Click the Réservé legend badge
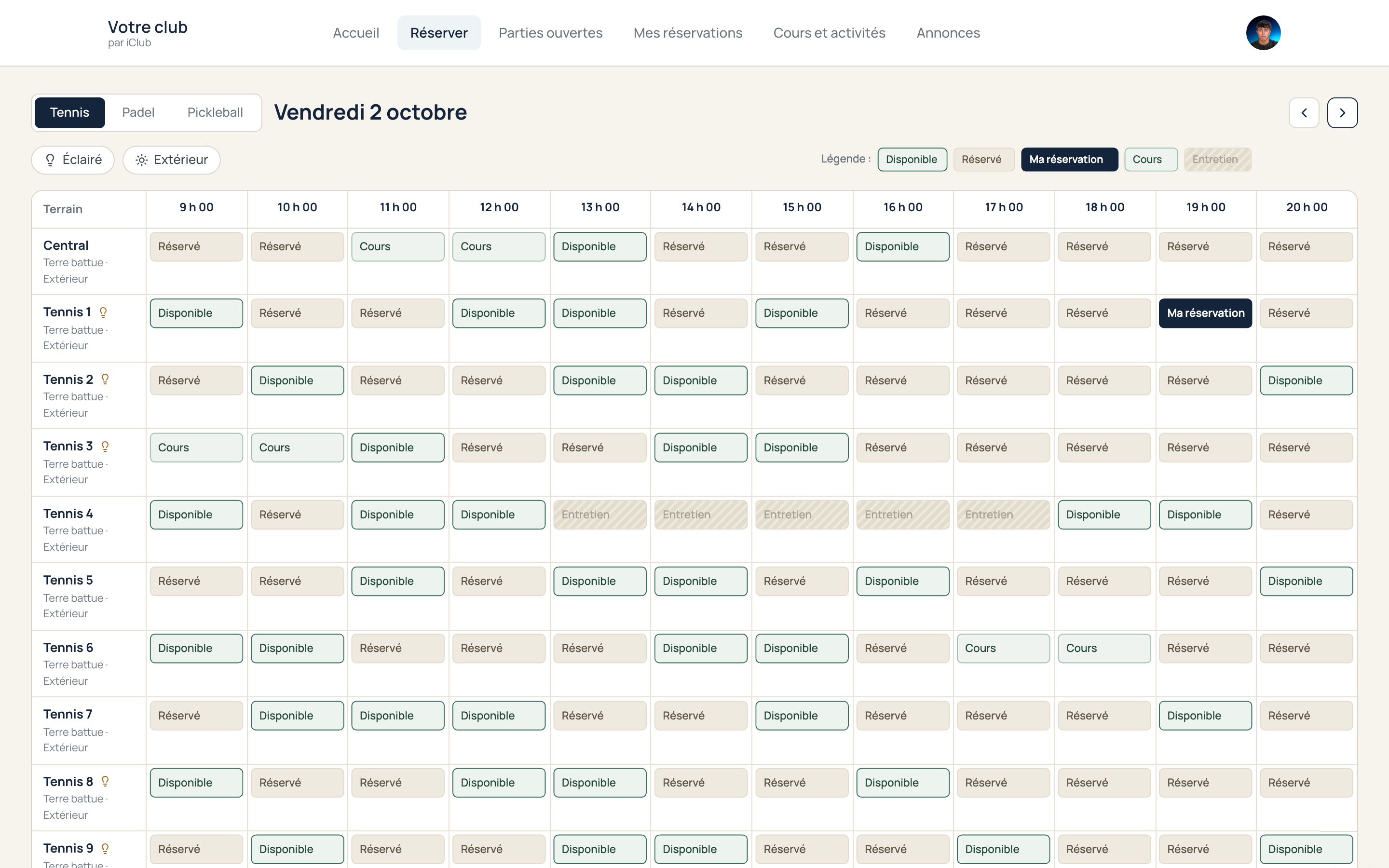Viewport: 1389px width, 868px height. [984, 160]
